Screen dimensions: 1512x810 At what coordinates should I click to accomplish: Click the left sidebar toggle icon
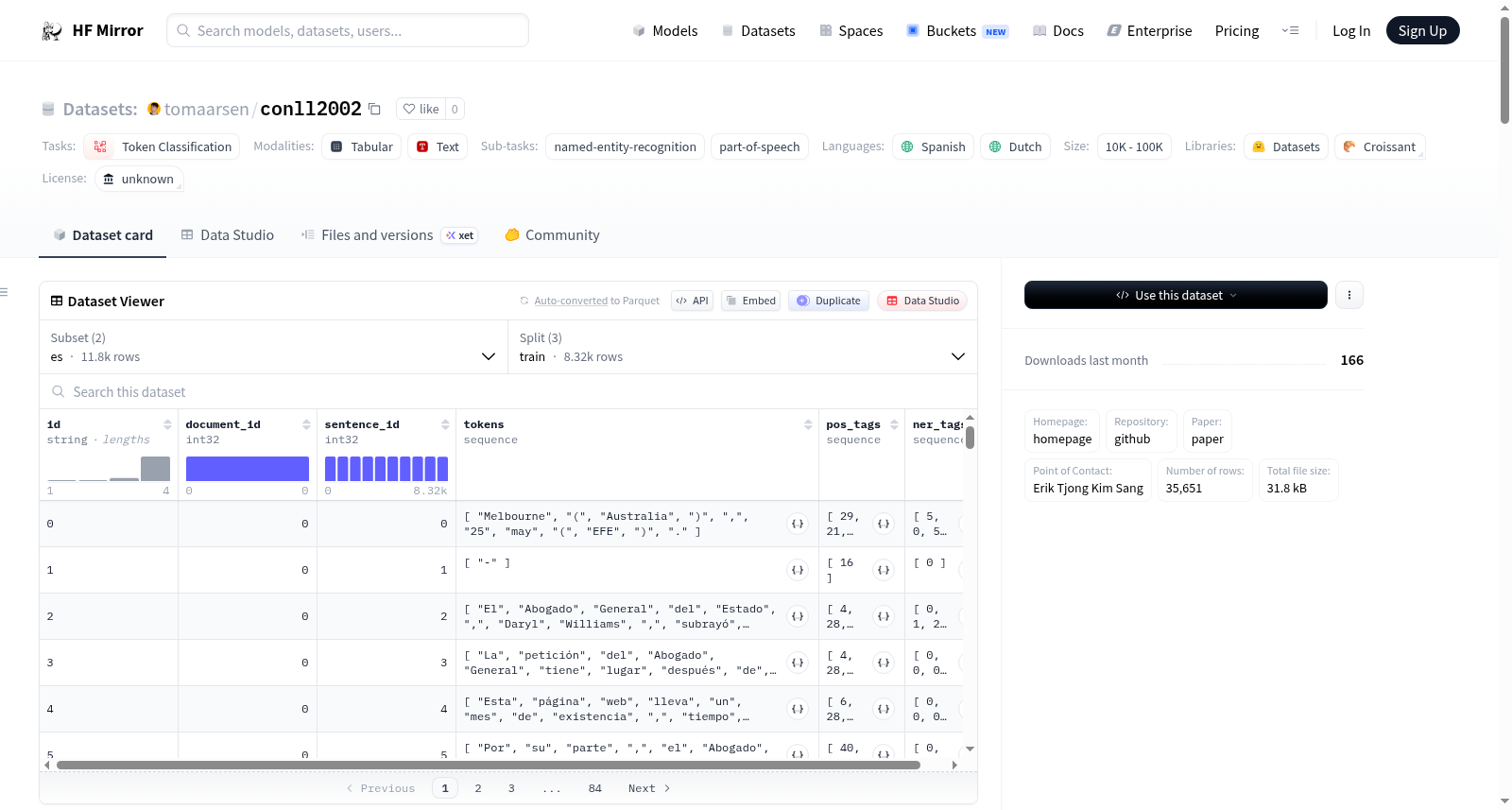tap(4, 292)
